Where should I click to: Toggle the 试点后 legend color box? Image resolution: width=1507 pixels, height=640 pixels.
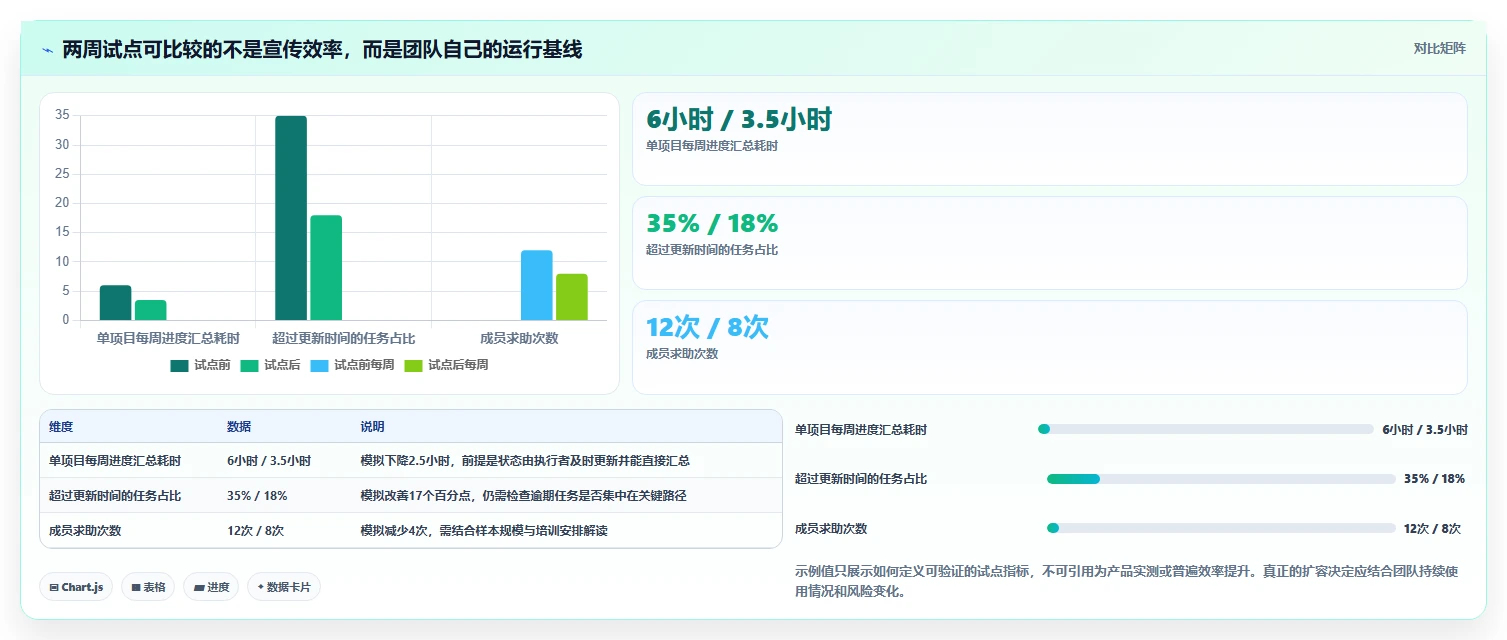[x=249, y=366]
